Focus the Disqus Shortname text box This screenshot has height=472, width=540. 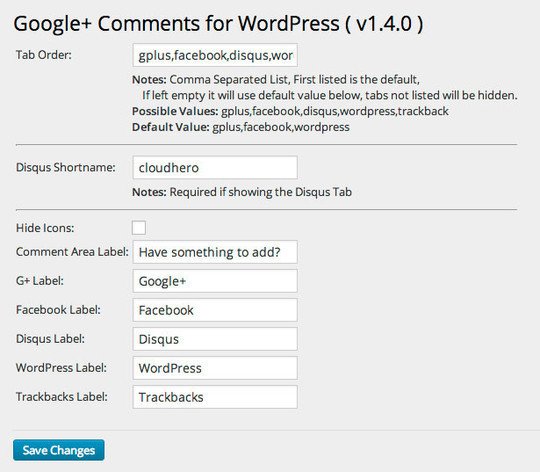(215, 168)
